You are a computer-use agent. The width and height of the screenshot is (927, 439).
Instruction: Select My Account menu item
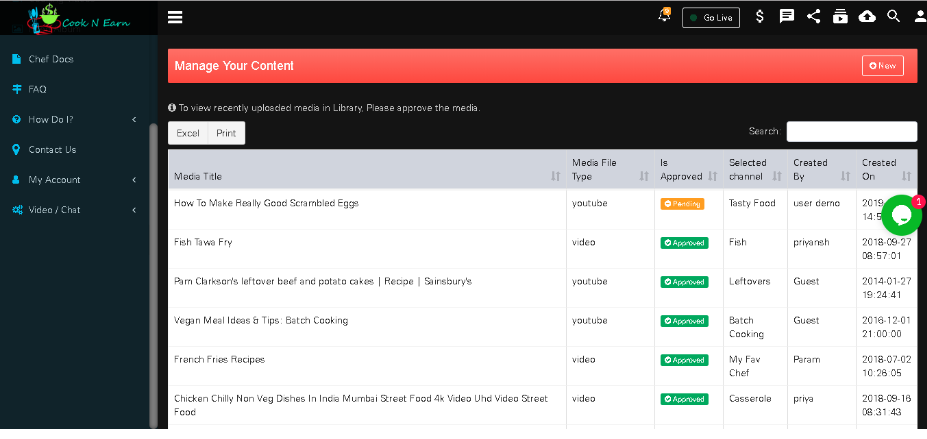click(54, 180)
